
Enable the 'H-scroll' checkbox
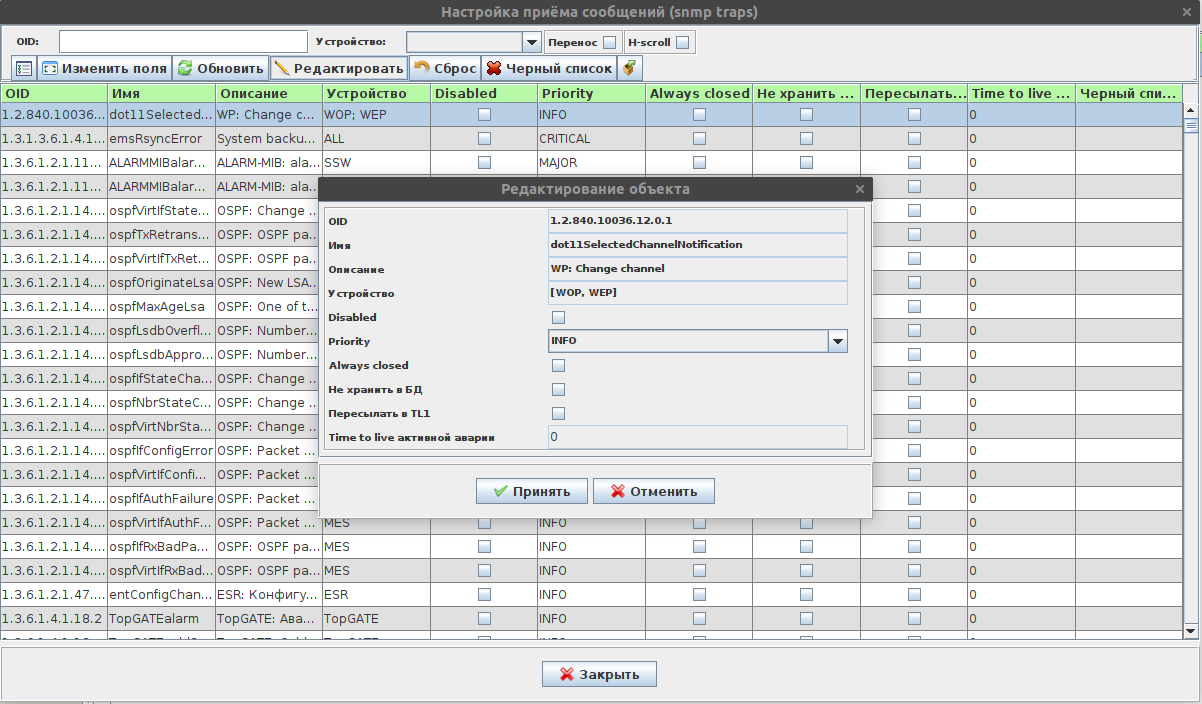682,43
